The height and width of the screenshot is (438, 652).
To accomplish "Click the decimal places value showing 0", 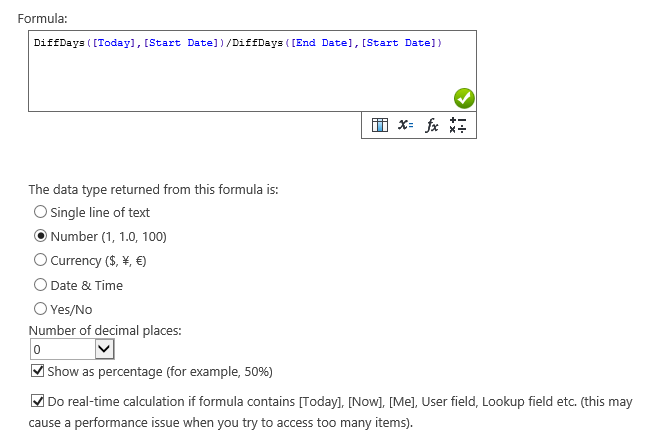I will pos(62,349).
